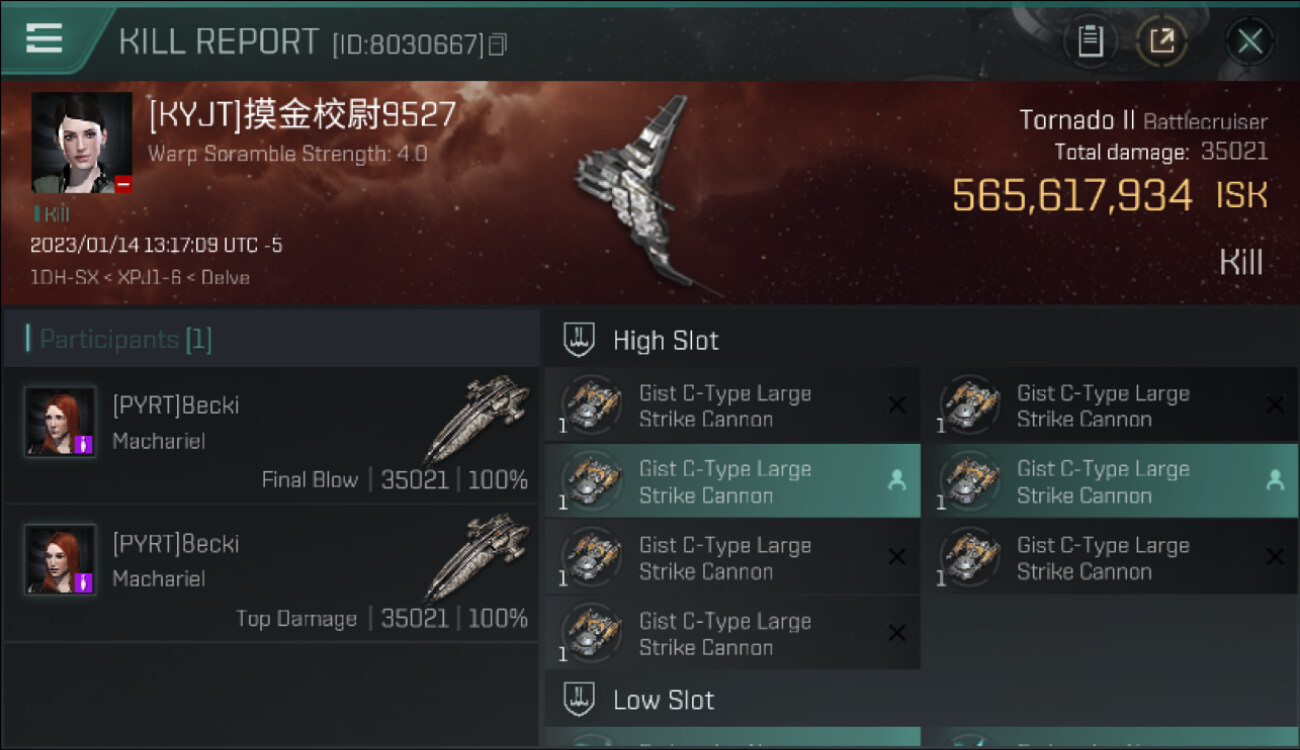This screenshot has height=750, width=1300.
Task: Select the highlighted left Strike Cannon item
Action: point(732,481)
